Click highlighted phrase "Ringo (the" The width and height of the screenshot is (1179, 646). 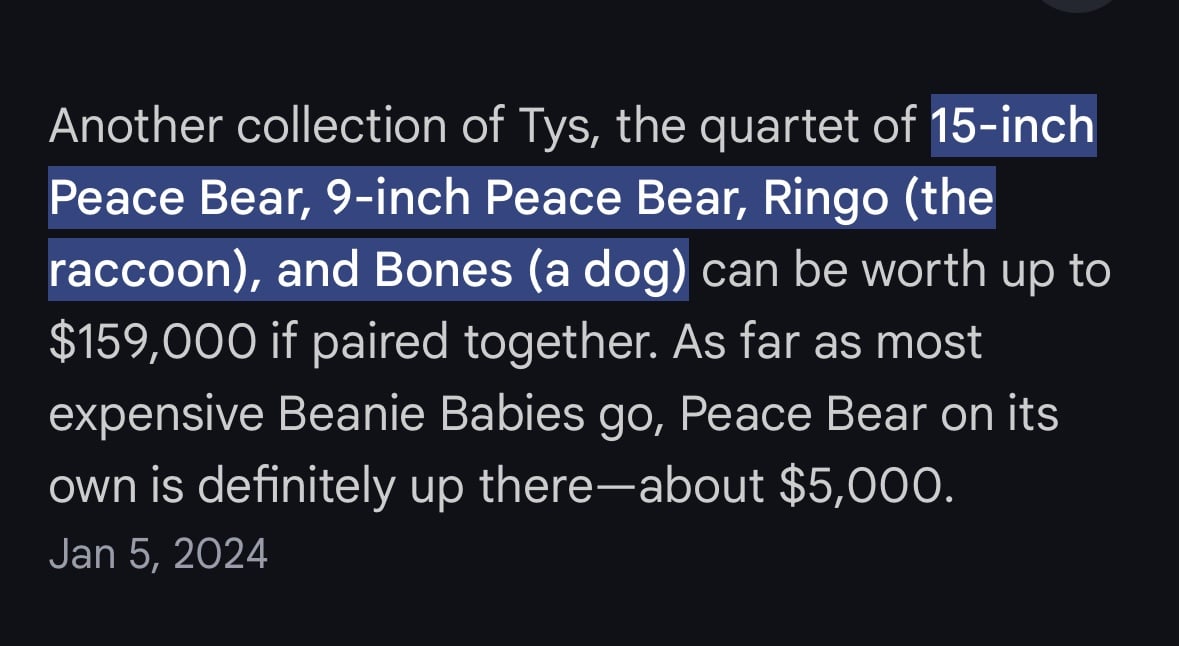(x=877, y=198)
